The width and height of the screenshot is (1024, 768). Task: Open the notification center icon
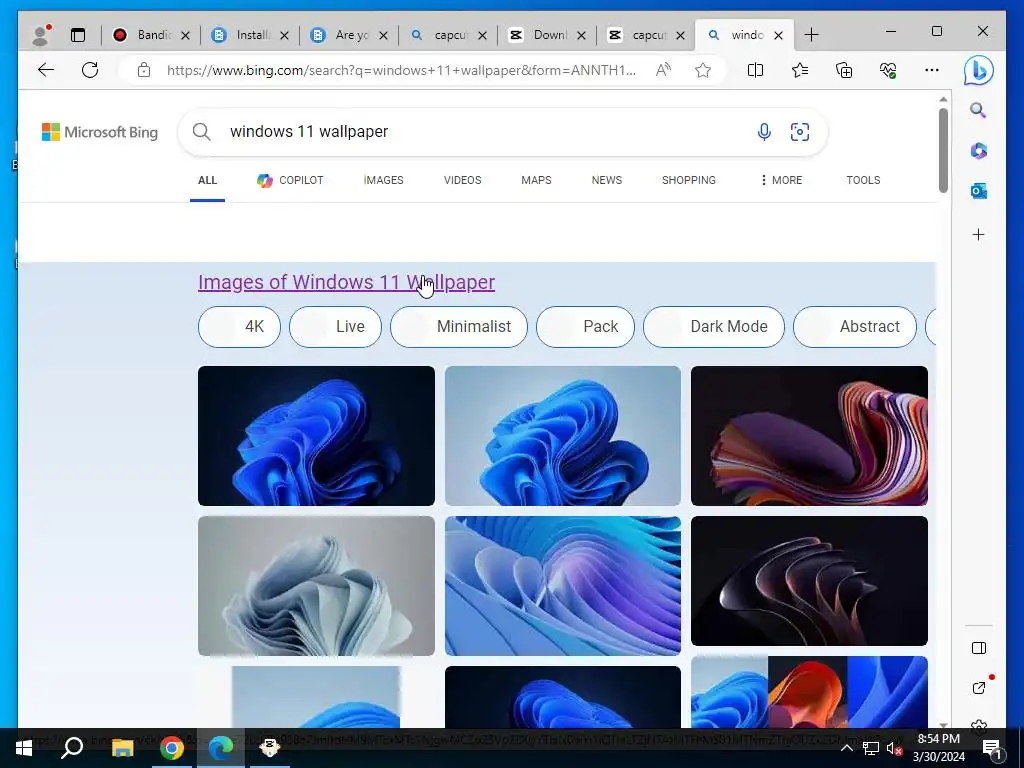pos(991,748)
